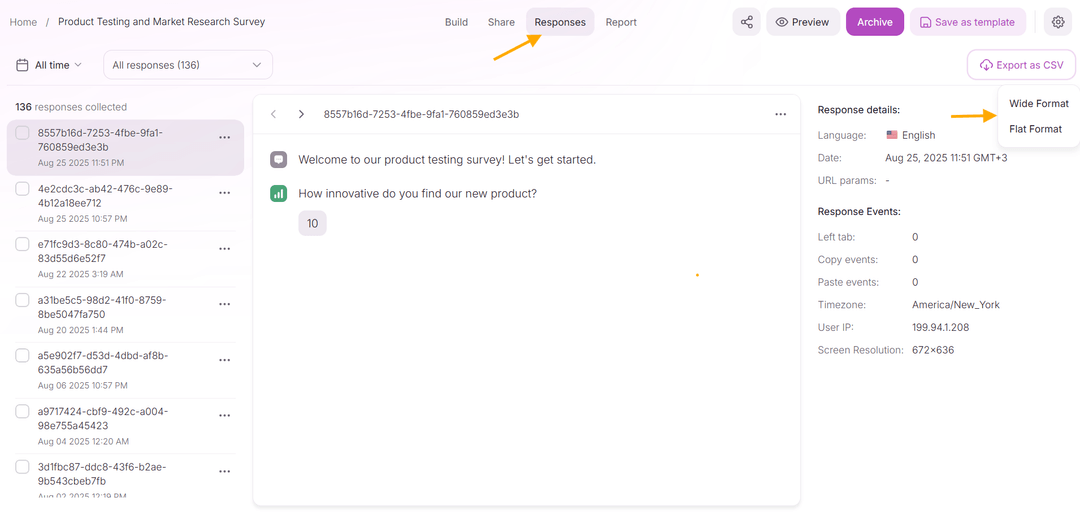
Task: Click the Archive button
Action: tap(874, 22)
